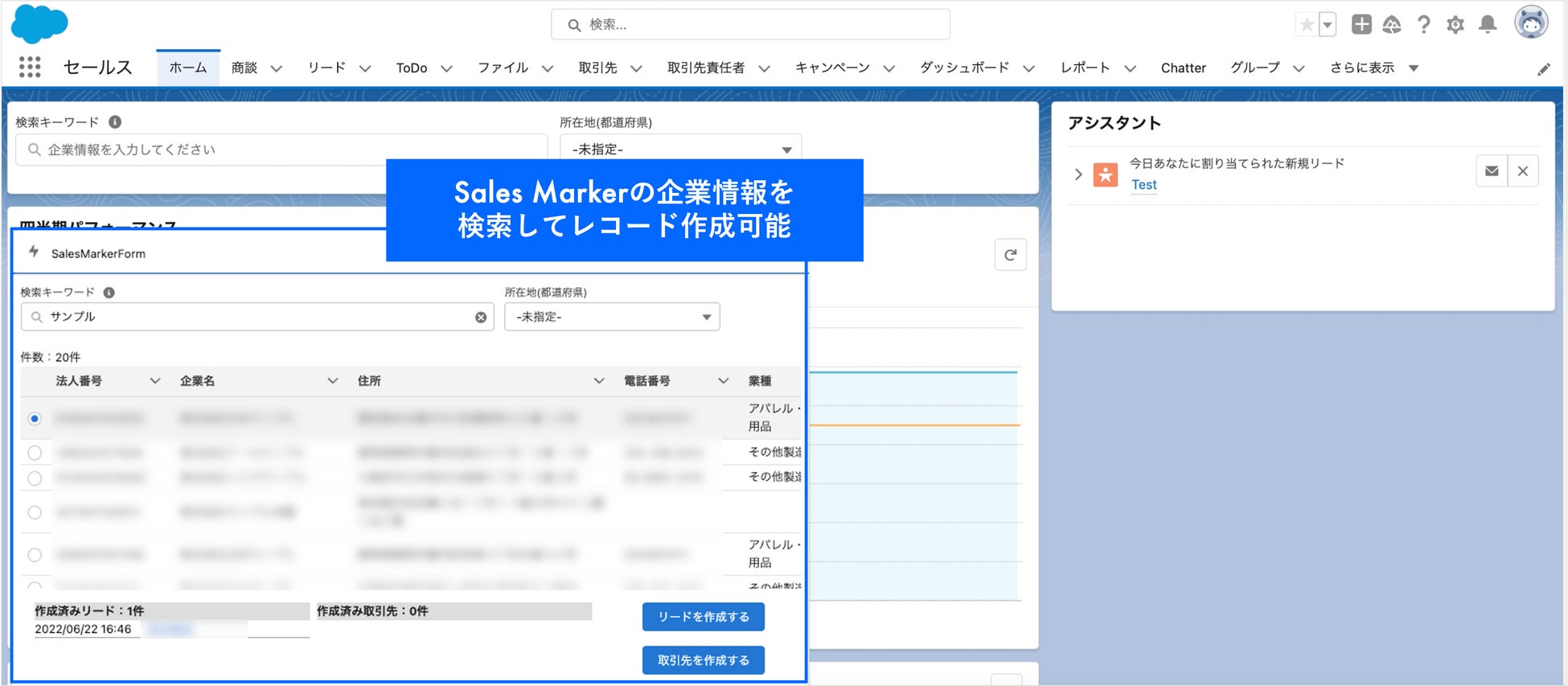Open the Chatter tab

click(x=1184, y=68)
